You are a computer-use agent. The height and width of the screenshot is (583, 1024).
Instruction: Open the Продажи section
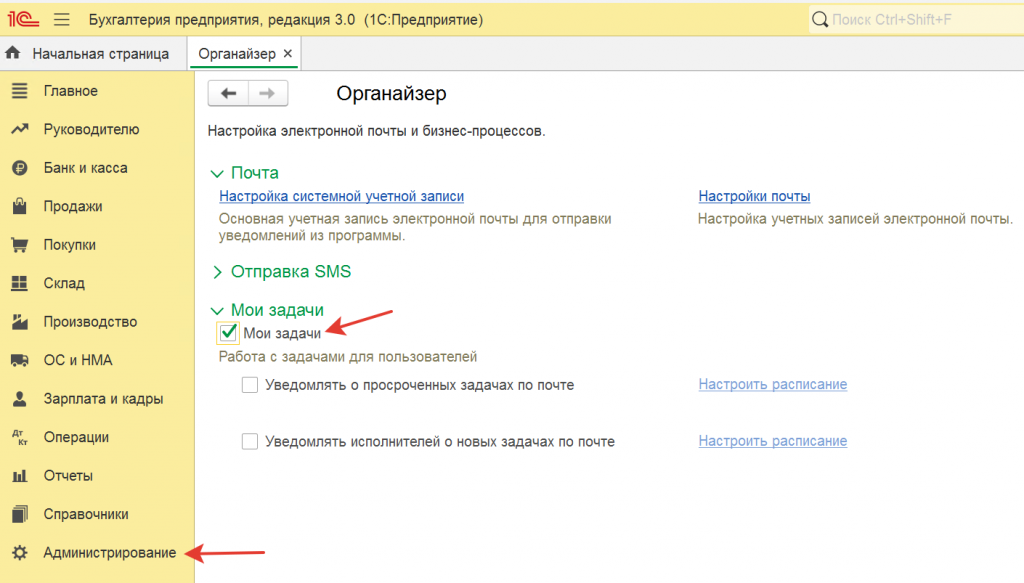tap(73, 206)
